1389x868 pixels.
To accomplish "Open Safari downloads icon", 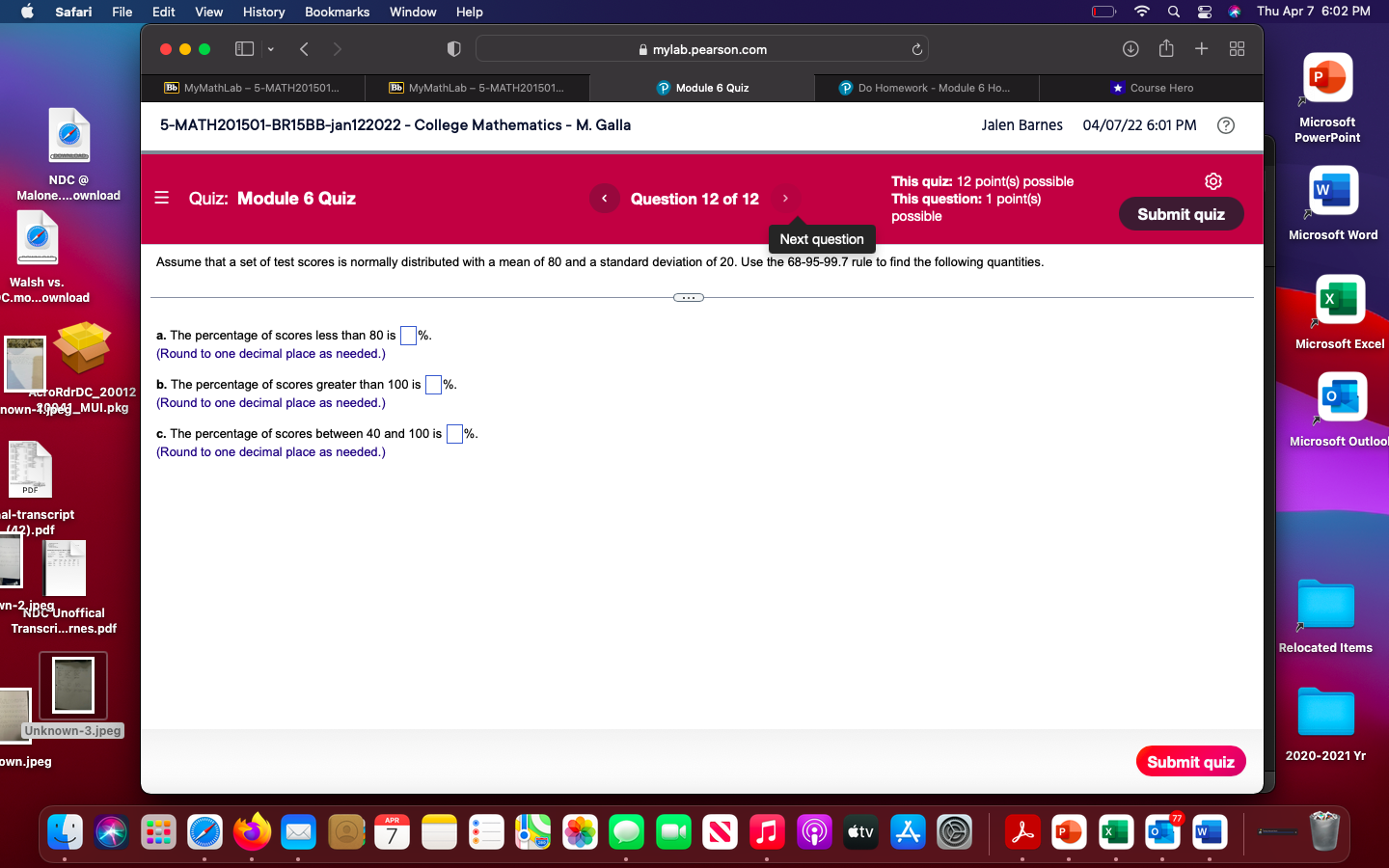I will [1130, 49].
